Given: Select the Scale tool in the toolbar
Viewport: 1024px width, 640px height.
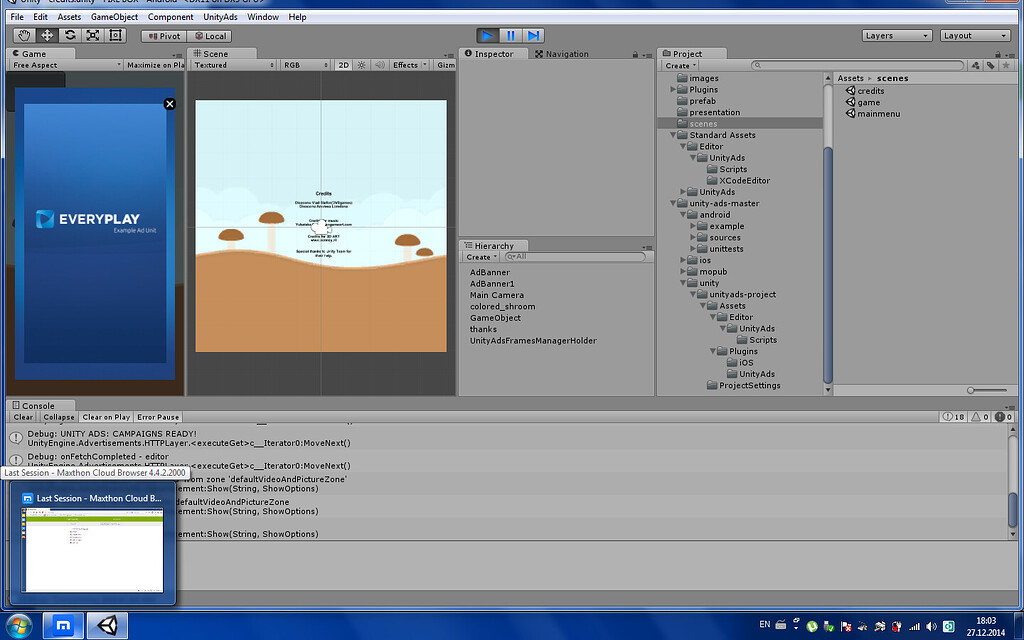Looking at the screenshot, I should [x=92, y=35].
